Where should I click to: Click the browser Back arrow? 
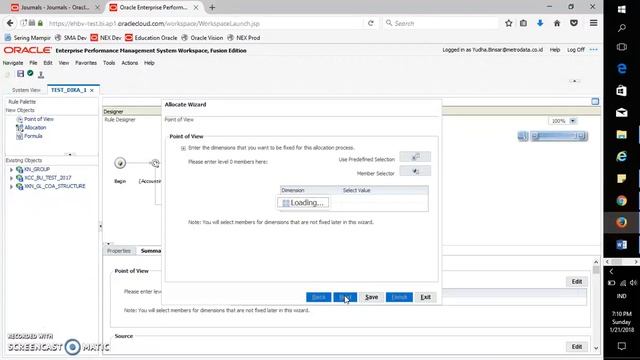(x=10, y=23)
